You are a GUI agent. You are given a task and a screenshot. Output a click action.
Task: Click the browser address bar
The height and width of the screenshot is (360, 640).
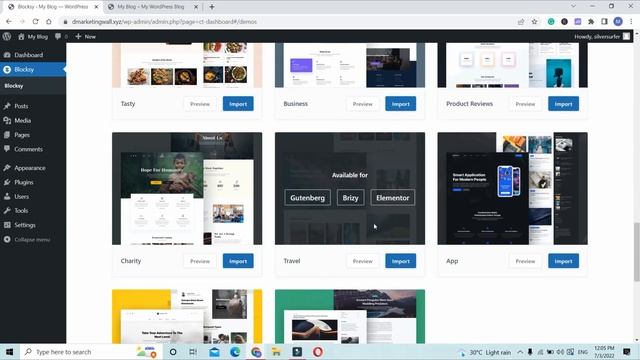click(286, 22)
